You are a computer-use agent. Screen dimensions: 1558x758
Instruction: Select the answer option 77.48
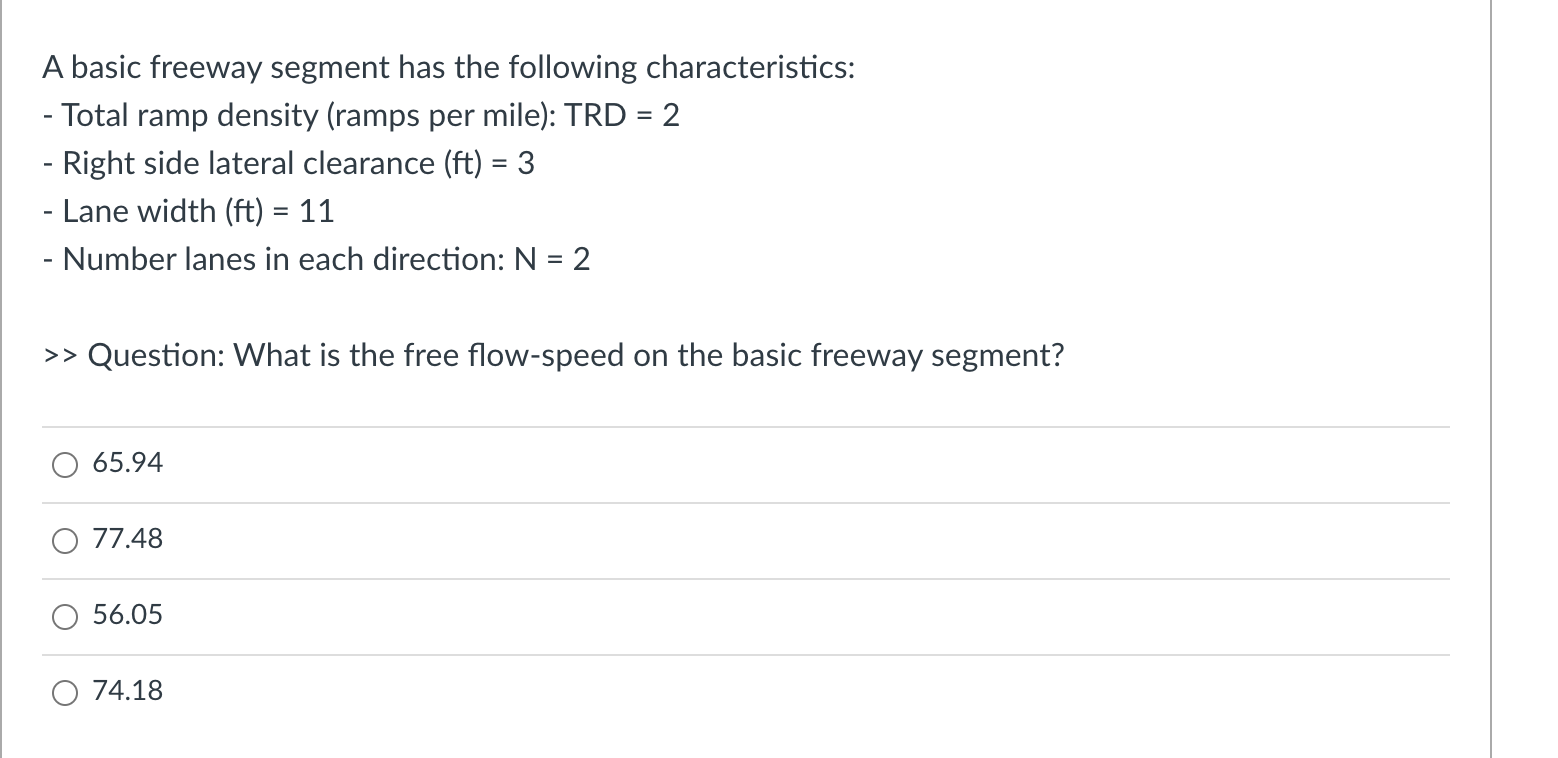pos(126,539)
